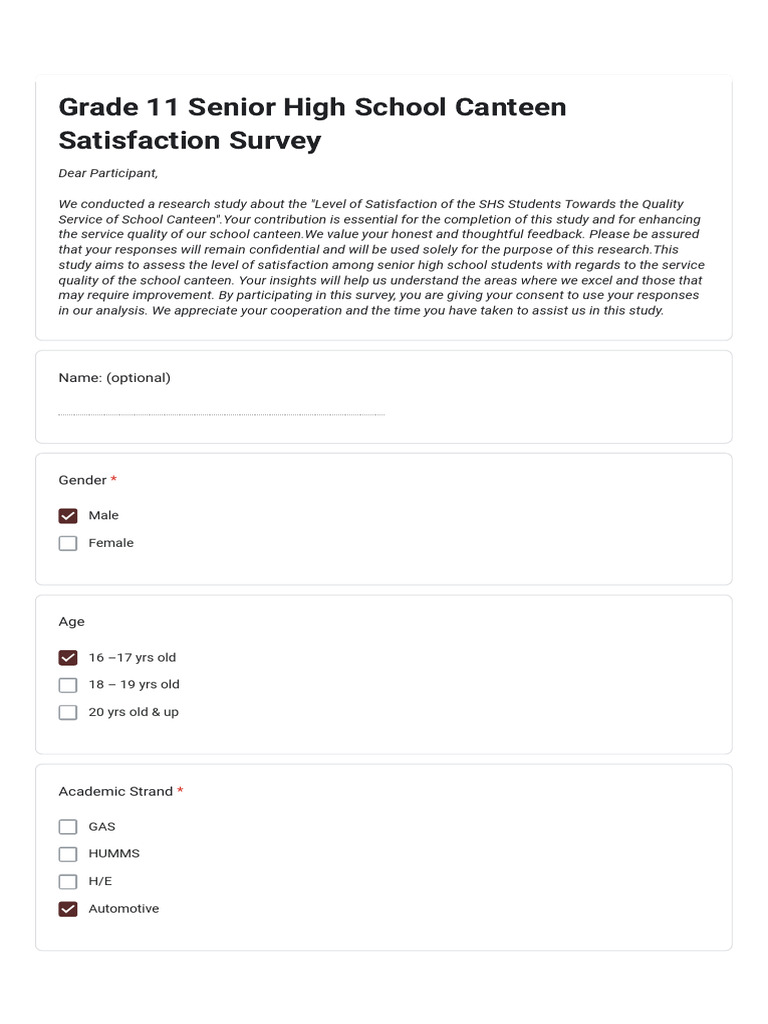Screen dimensions: 768x1024
Task: Select the 18 – 19 yrs old checkbox
Action: pos(68,685)
